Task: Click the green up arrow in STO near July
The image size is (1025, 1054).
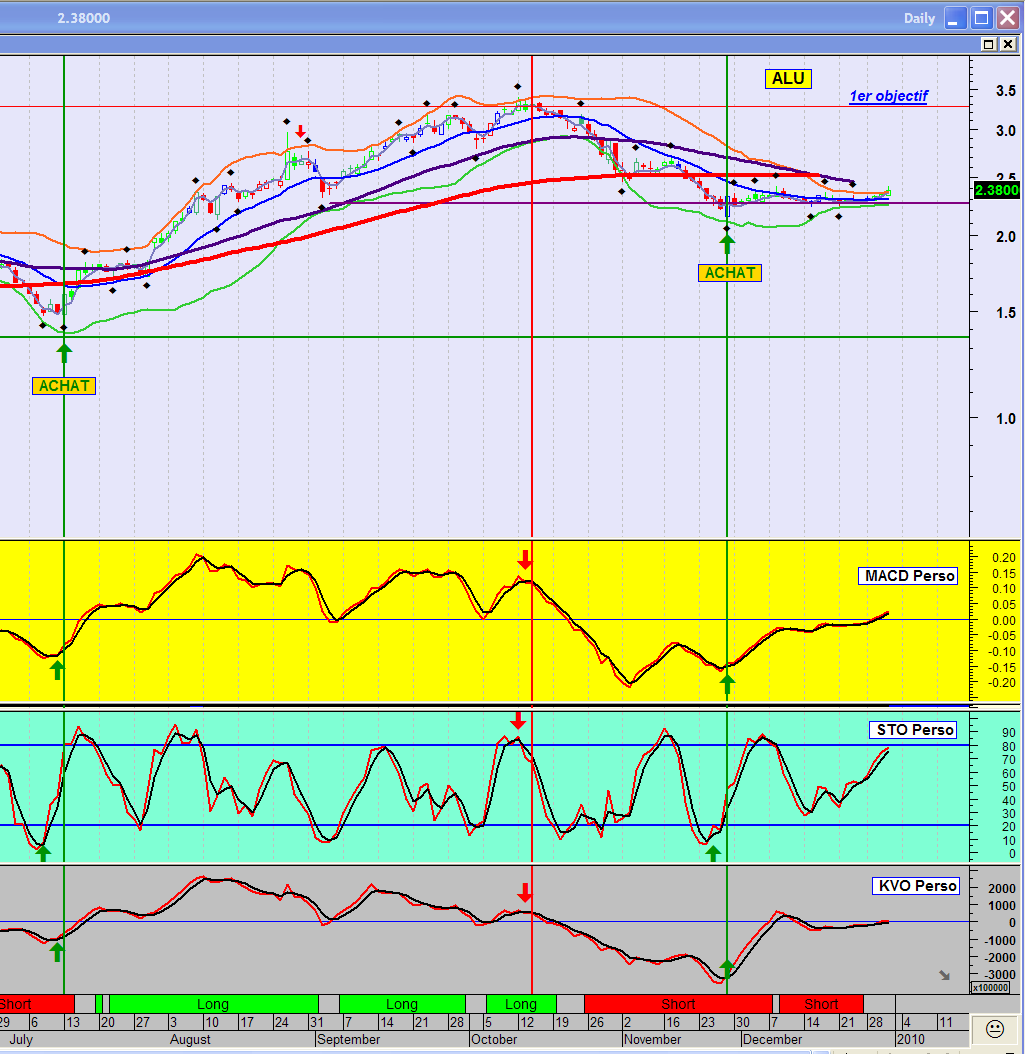Action: tap(43, 853)
